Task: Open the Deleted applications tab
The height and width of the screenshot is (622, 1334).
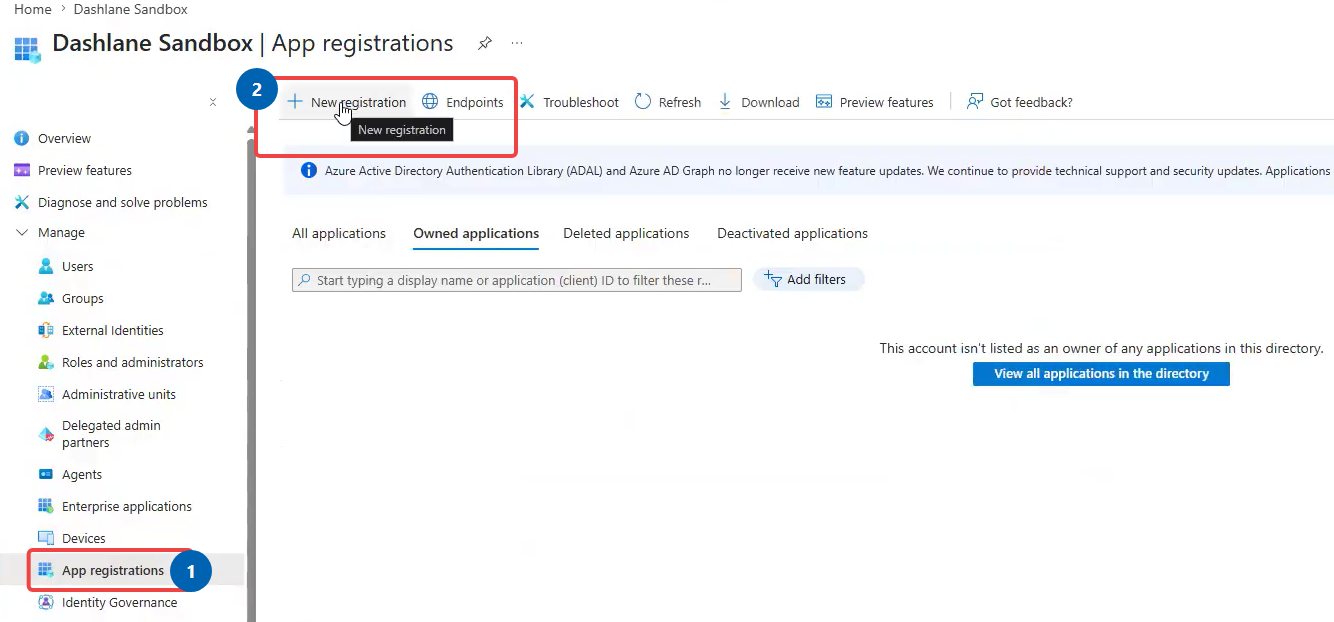Action: coord(626,233)
